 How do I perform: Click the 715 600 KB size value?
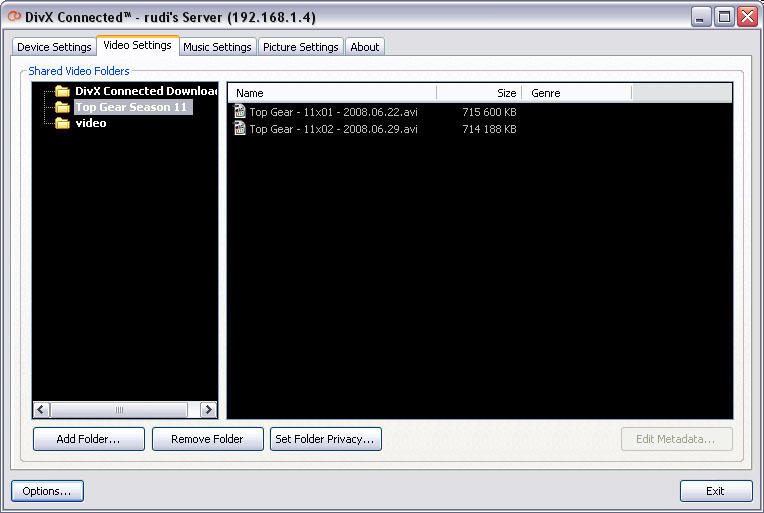point(489,112)
